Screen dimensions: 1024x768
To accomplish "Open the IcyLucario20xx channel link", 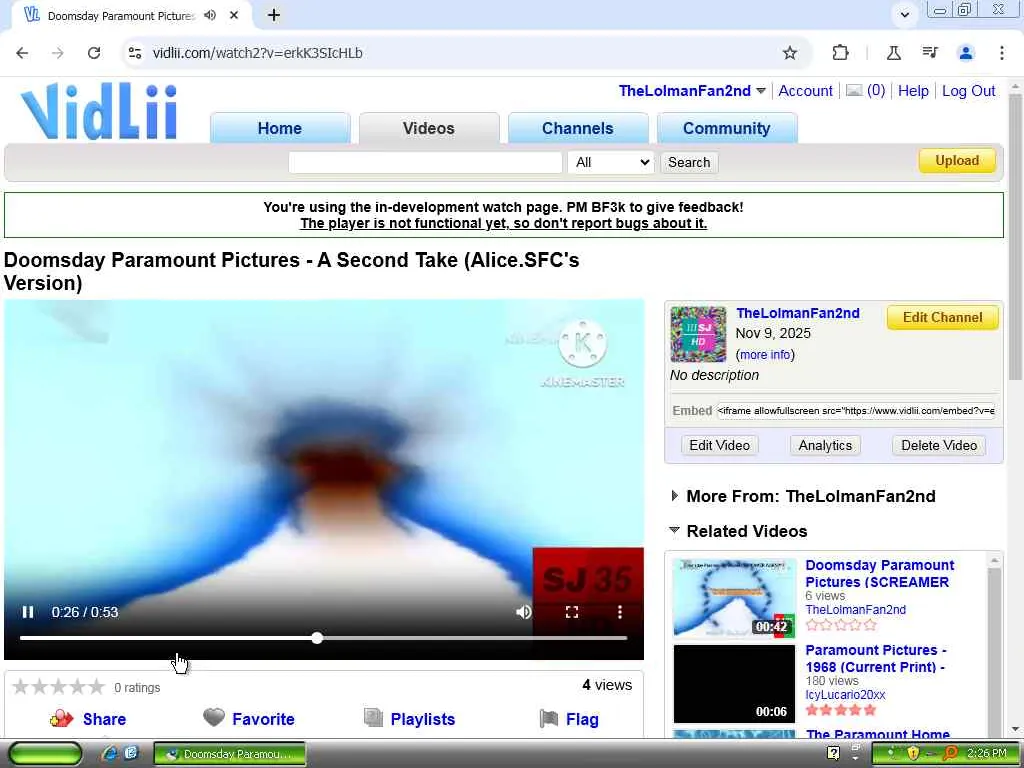I will click(x=845, y=695).
